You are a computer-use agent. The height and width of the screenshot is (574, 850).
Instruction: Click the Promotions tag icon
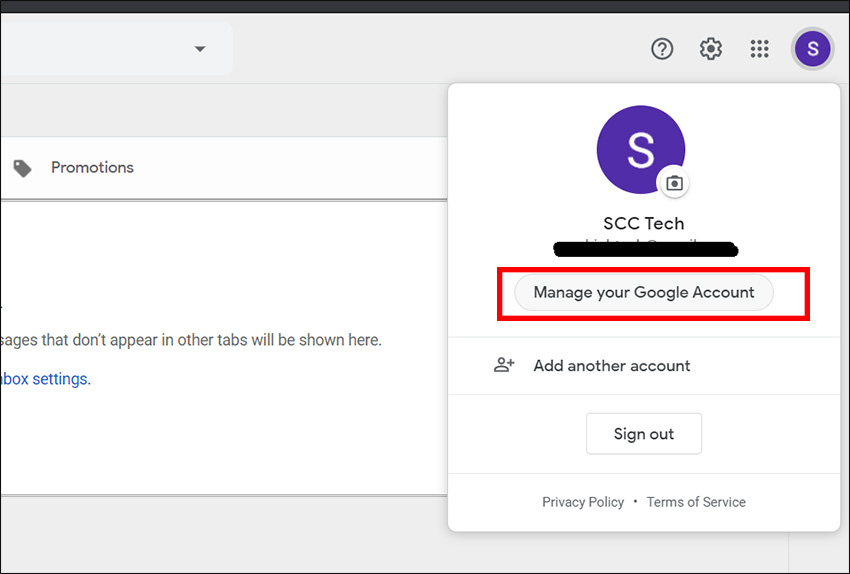pyautogui.click(x=22, y=168)
